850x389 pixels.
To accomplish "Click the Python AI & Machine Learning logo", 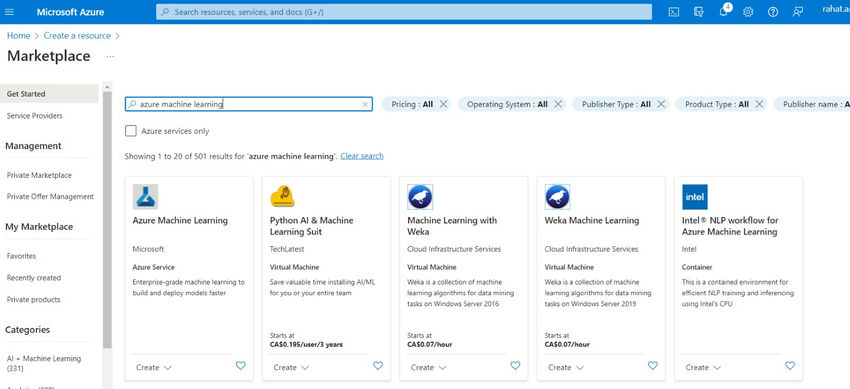I will click(282, 197).
